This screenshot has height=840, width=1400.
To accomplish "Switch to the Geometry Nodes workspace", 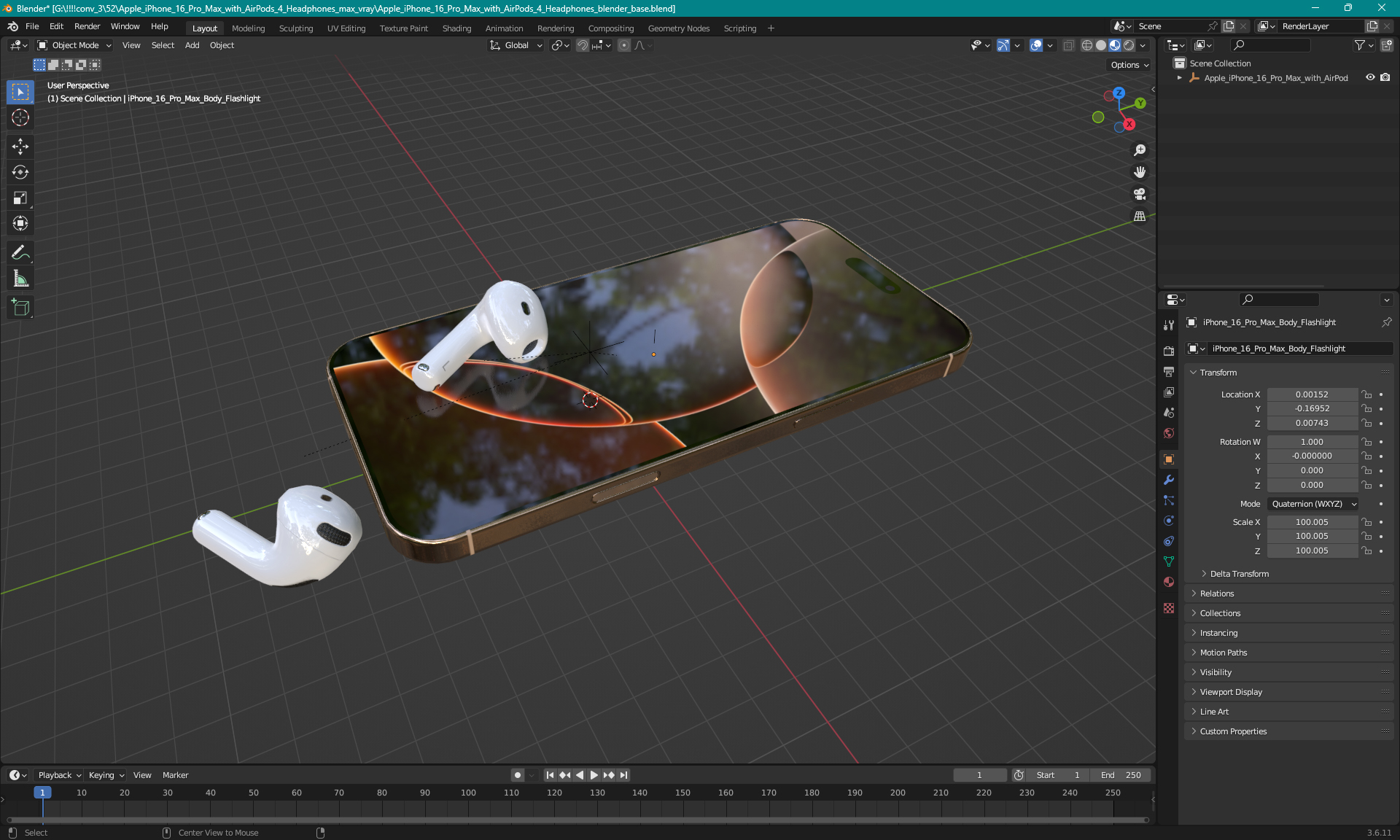I will pyautogui.click(x=679, y=28).
